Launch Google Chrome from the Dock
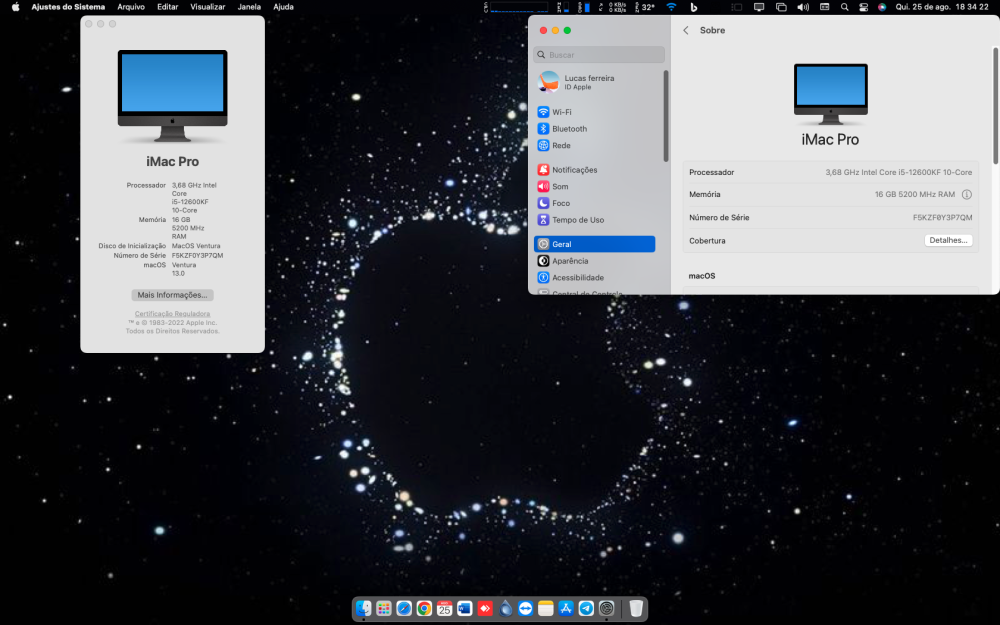Image resolution: width=1000 pixels, height=625 pixels. (424, 608)
